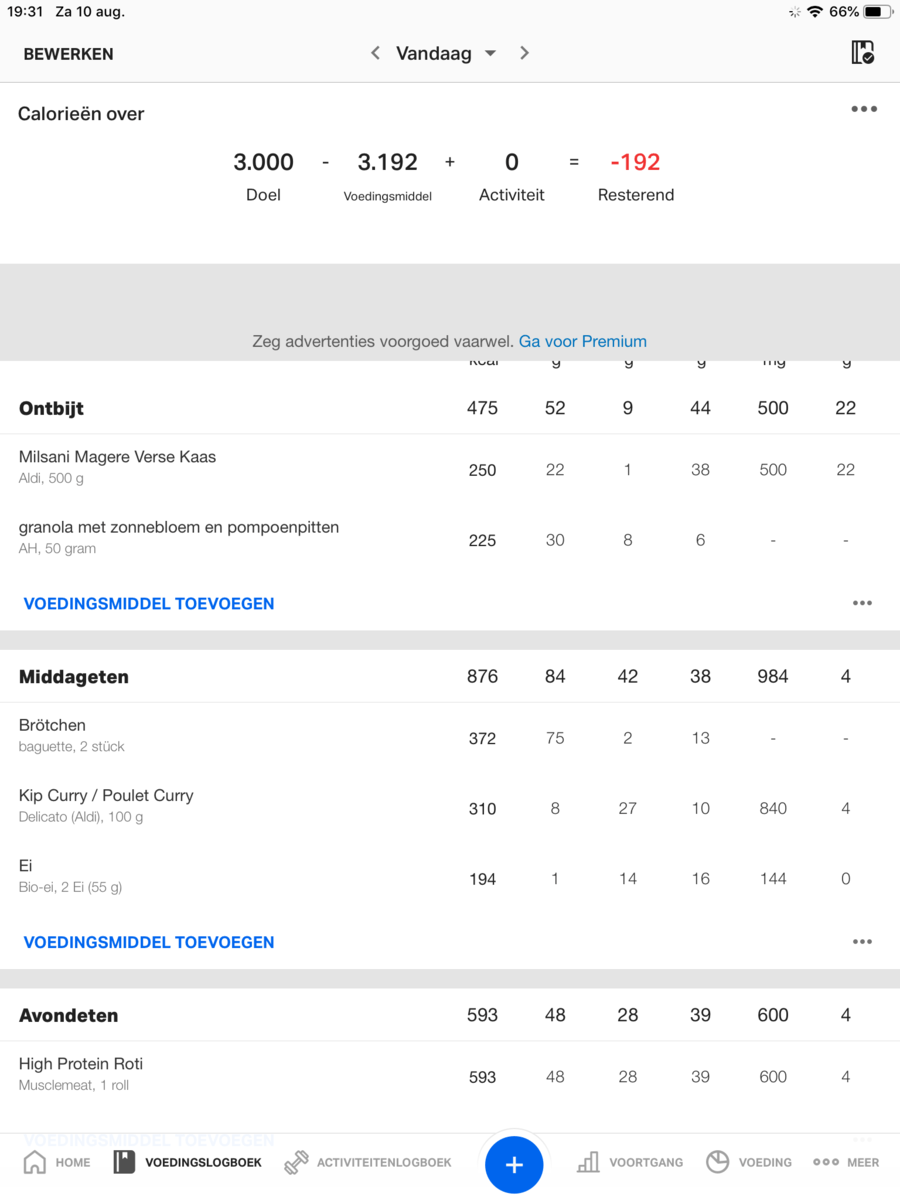The width and height of the screenshot is (900, 1200).
Task: Go to the next day arrow
Action: click(524, 53)
